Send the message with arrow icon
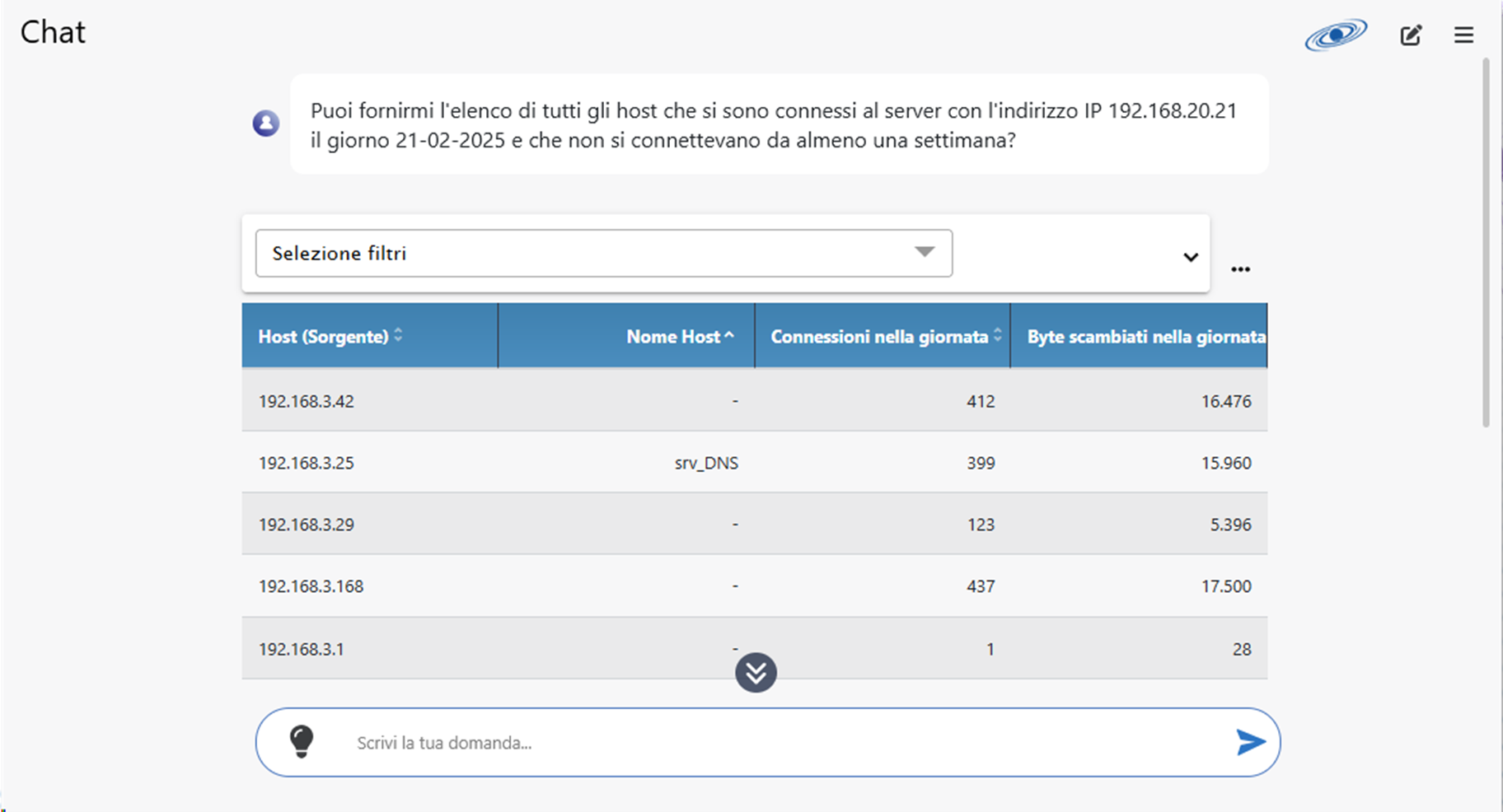The height and width of the screenshot is (812, 1503). [1251, 742]
